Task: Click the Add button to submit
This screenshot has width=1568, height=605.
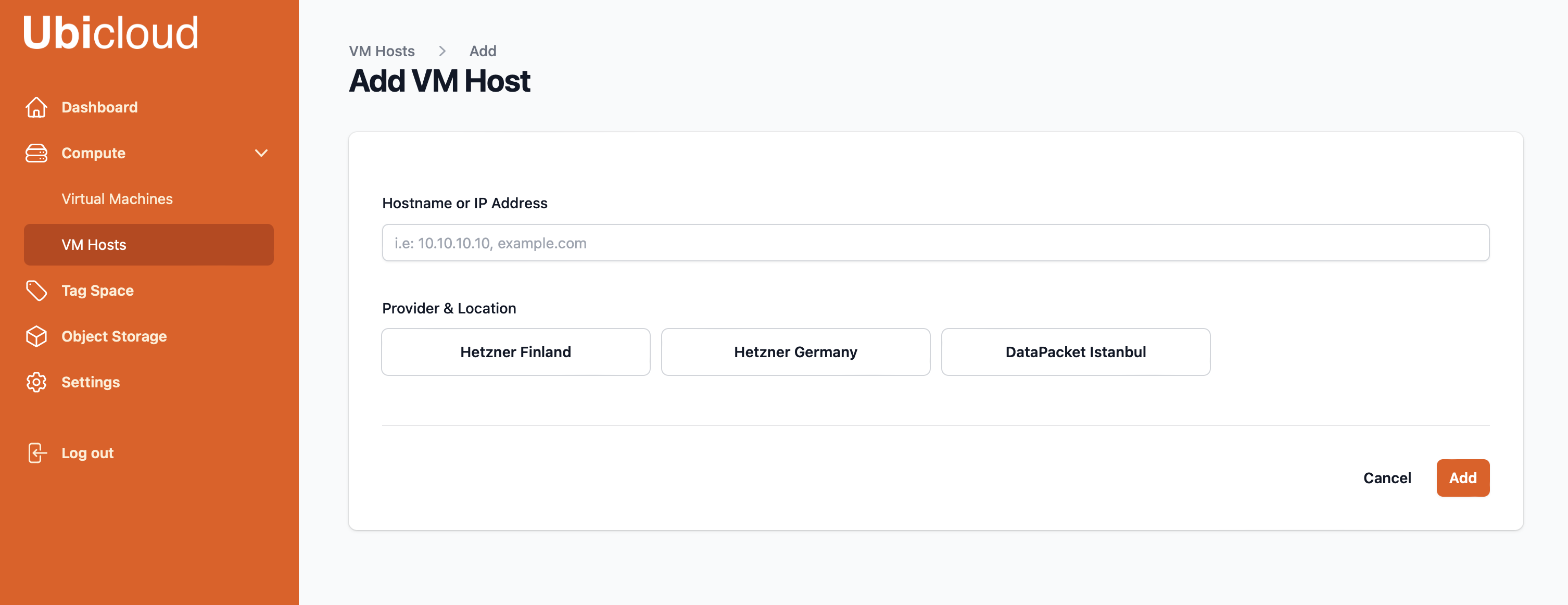Action: tap(1463, 478)
